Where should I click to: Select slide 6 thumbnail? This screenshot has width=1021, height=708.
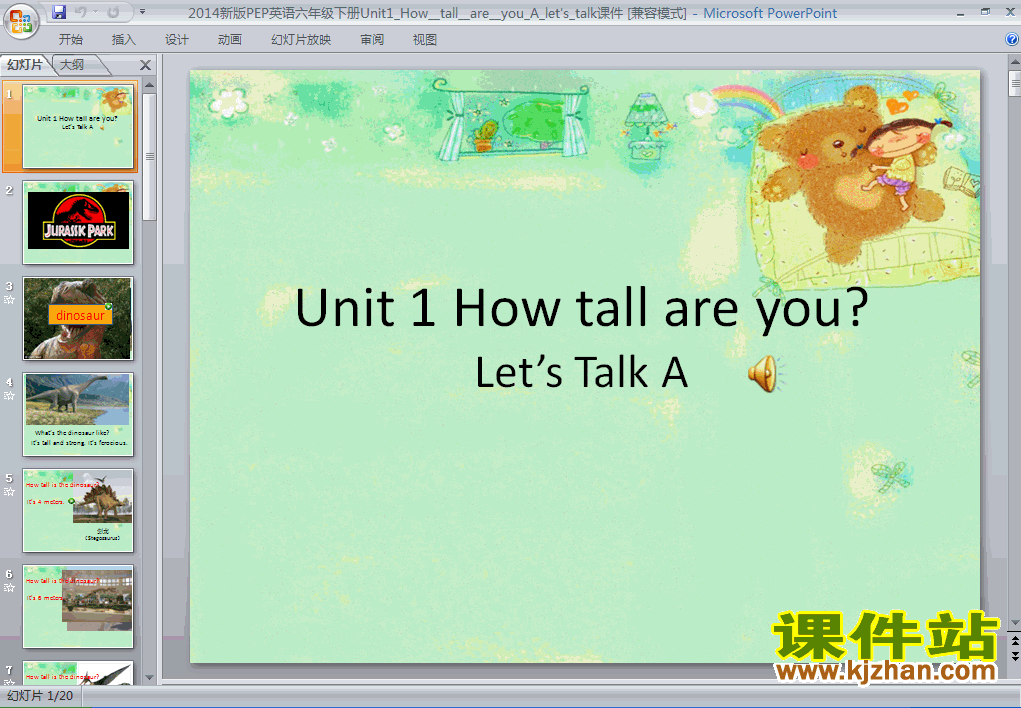coord(78,606)
